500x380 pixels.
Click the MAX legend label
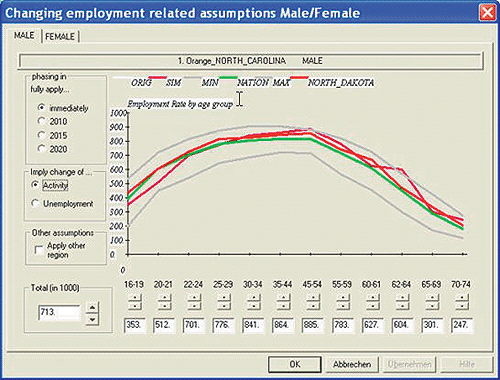281,83
